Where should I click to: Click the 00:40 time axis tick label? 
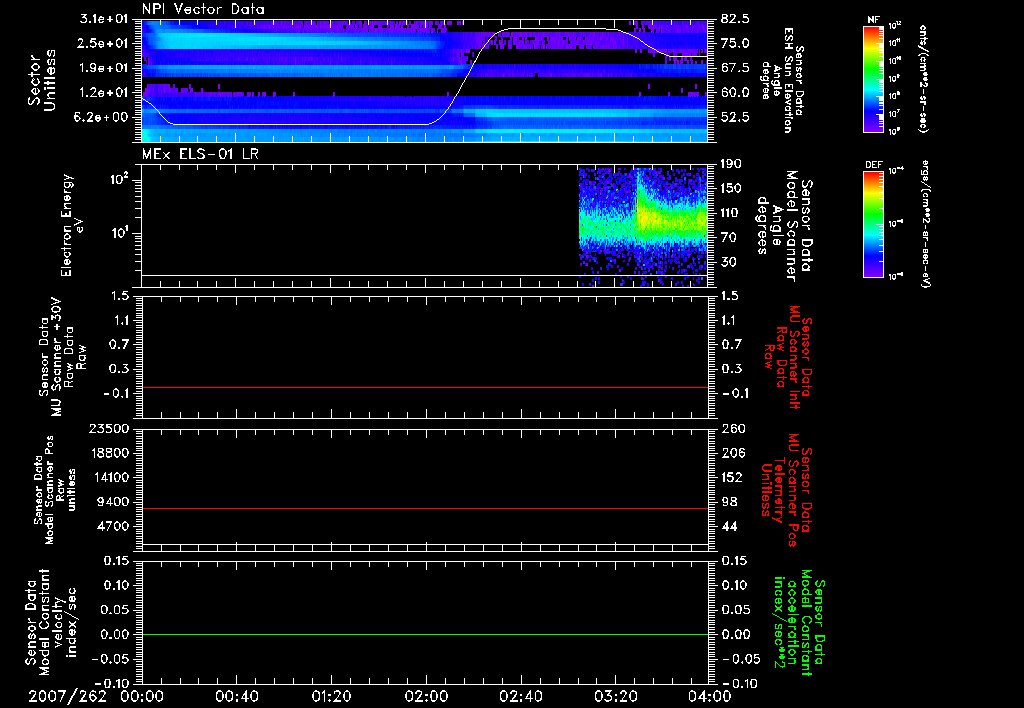(237, 696)
